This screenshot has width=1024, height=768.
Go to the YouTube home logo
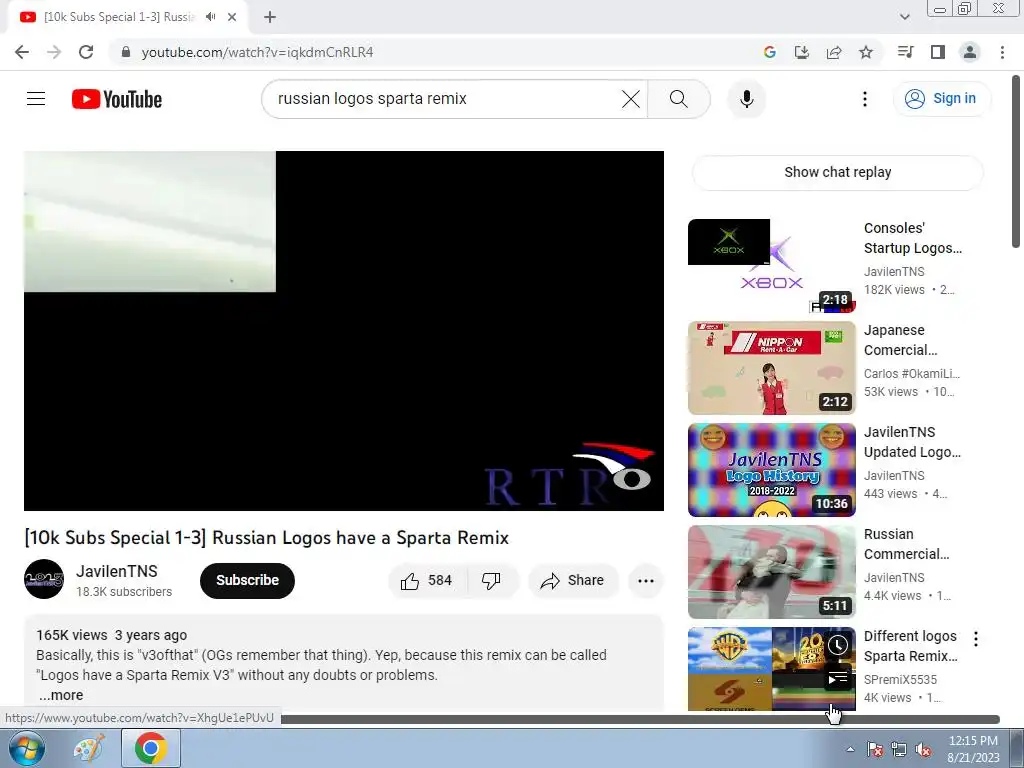(117, 99)
